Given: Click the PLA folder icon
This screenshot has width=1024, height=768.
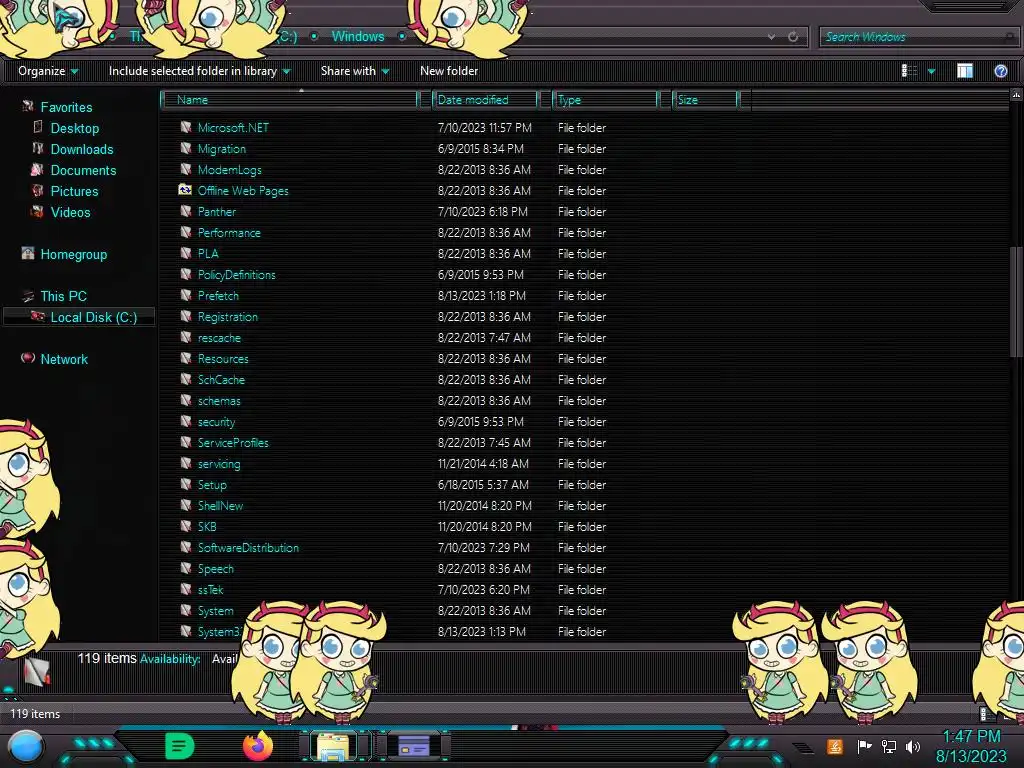Looking at the screenshot, I should (x=186, y=253).
